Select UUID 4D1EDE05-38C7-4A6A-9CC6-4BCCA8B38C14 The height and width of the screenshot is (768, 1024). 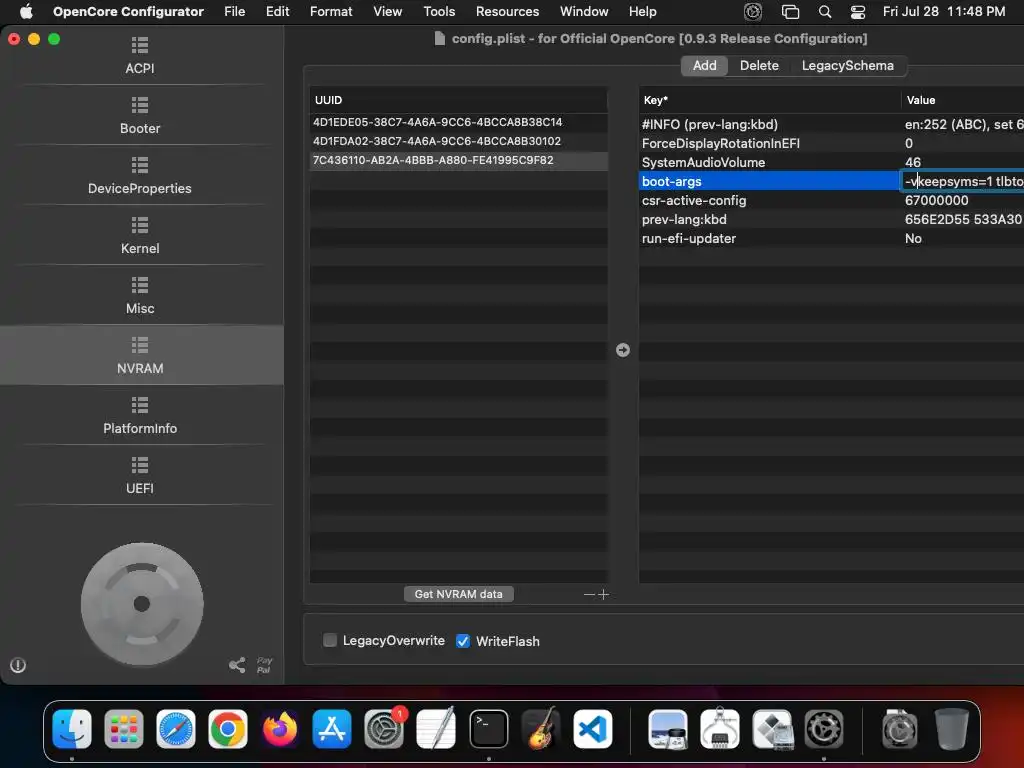tap(458, 122)
